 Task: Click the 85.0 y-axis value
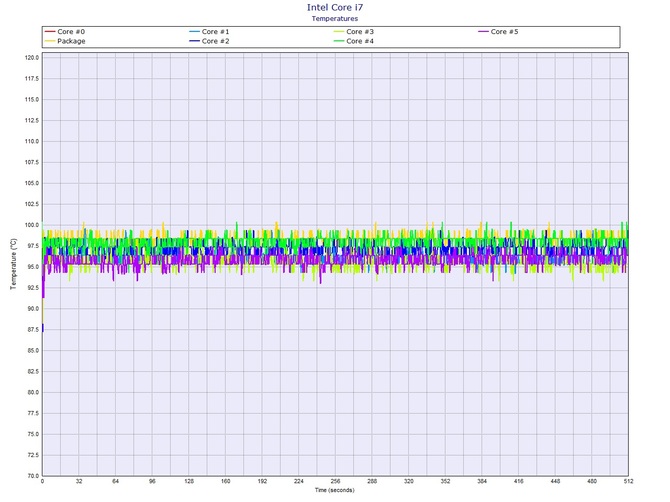point(32,350)
